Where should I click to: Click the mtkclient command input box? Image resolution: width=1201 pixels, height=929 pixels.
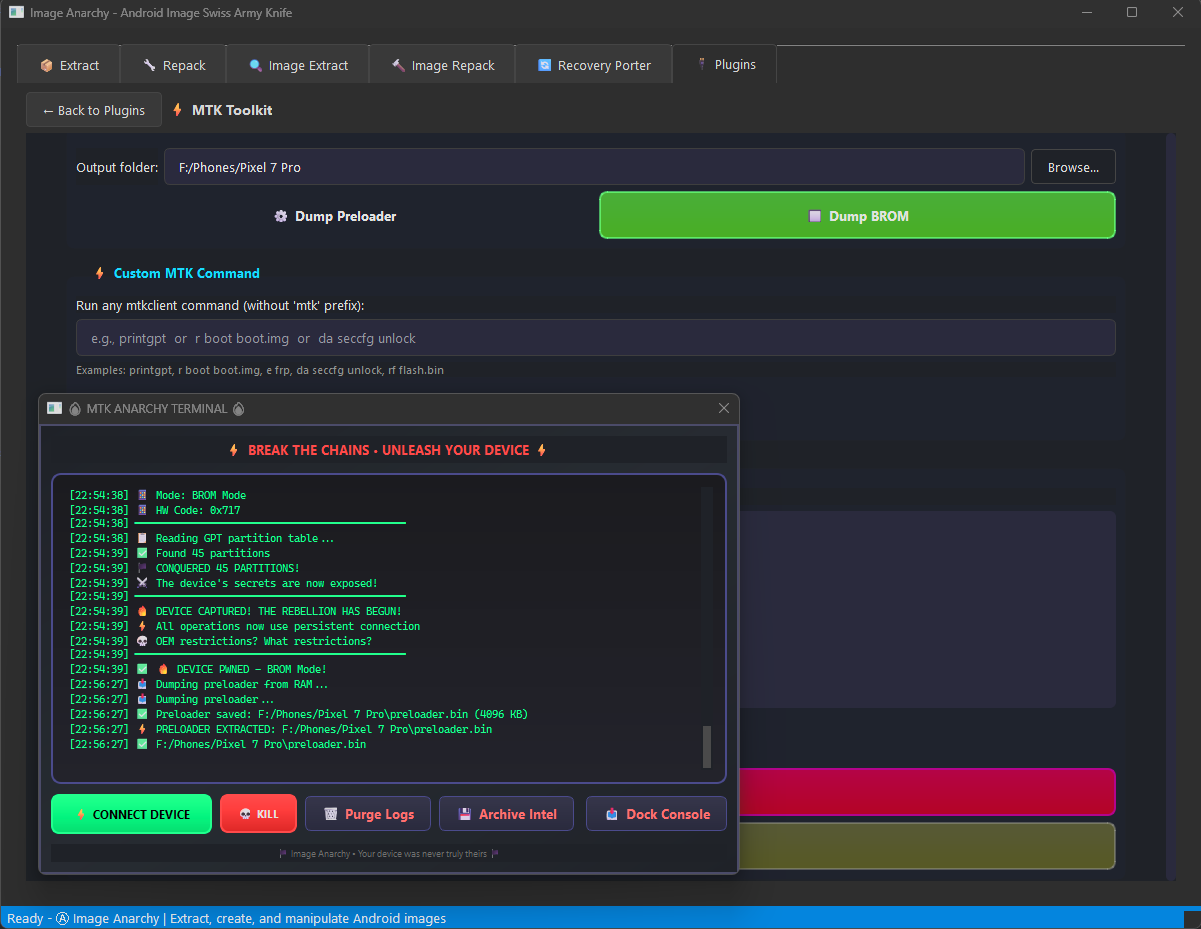pyautogui.click(x=595, y=337)
